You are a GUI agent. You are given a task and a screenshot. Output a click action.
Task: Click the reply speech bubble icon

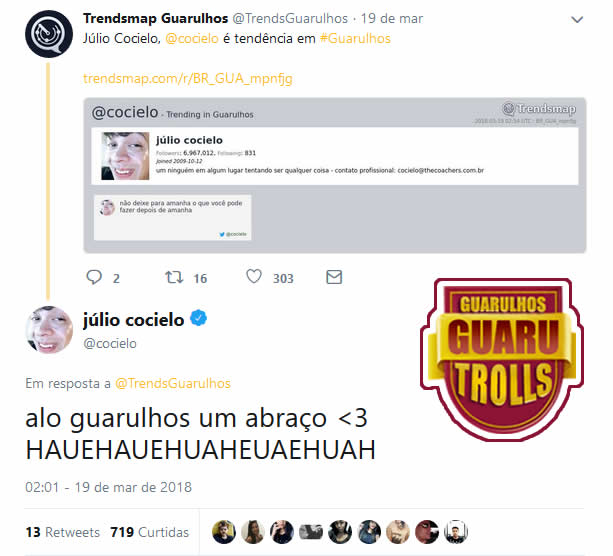tap(94, 277)
